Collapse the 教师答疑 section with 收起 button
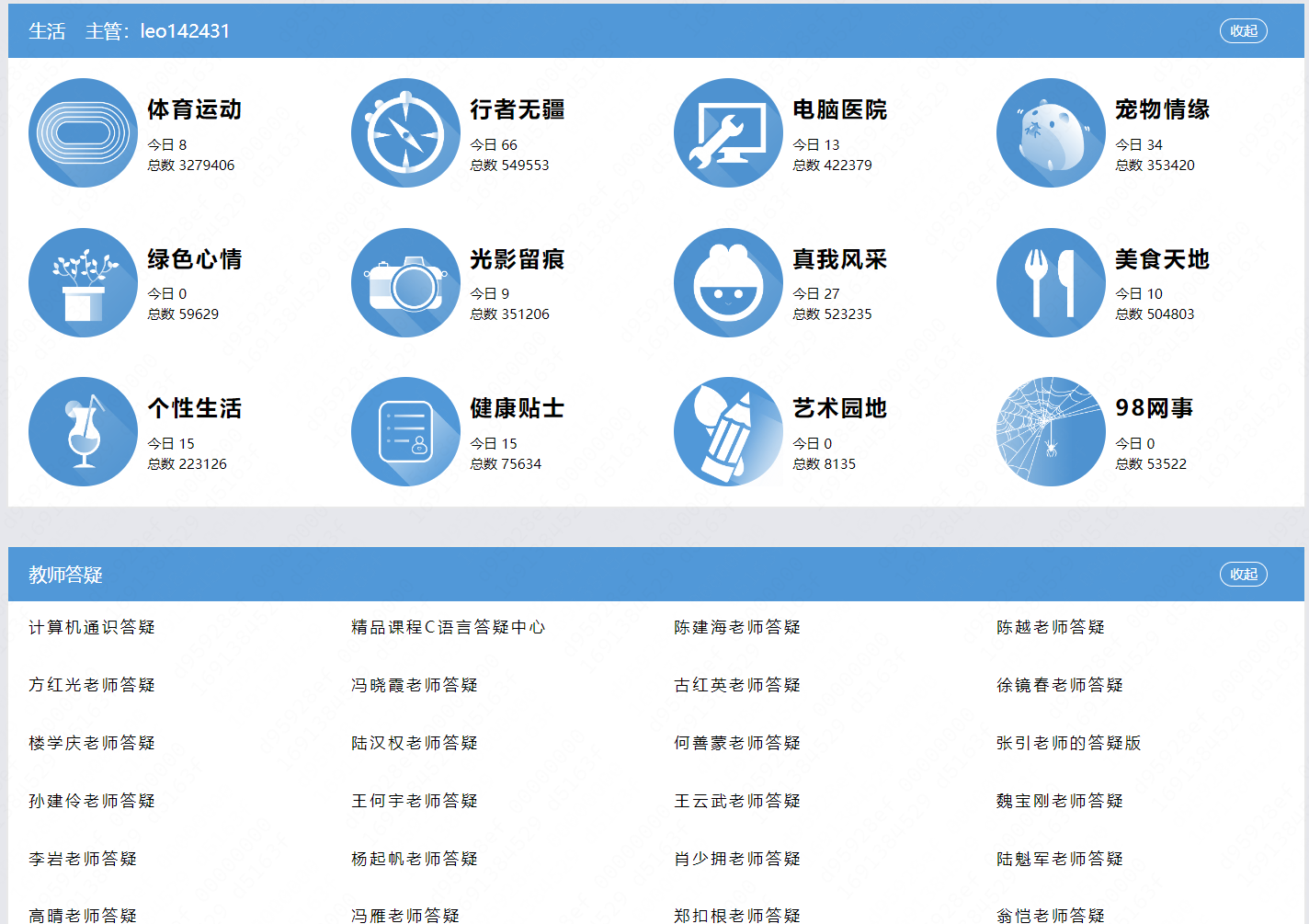 coord(1243,575)
